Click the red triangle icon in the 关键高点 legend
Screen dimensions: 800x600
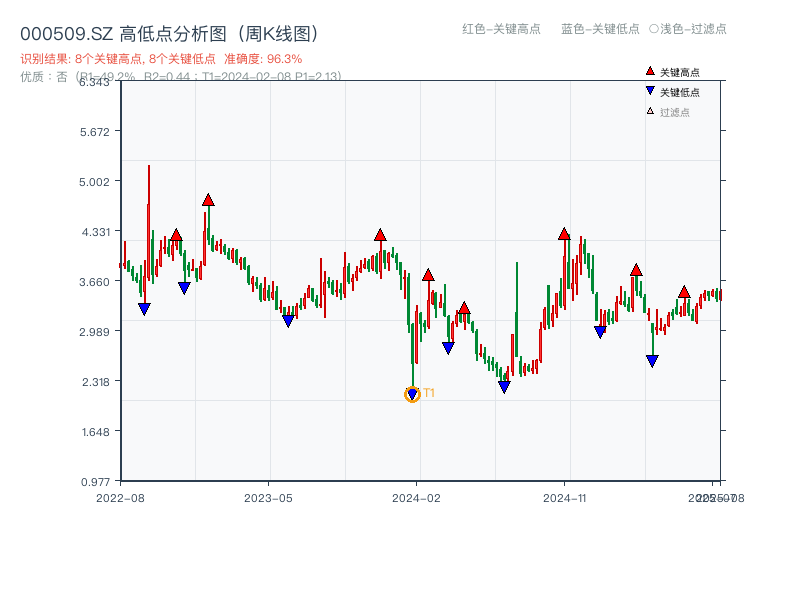650,71
